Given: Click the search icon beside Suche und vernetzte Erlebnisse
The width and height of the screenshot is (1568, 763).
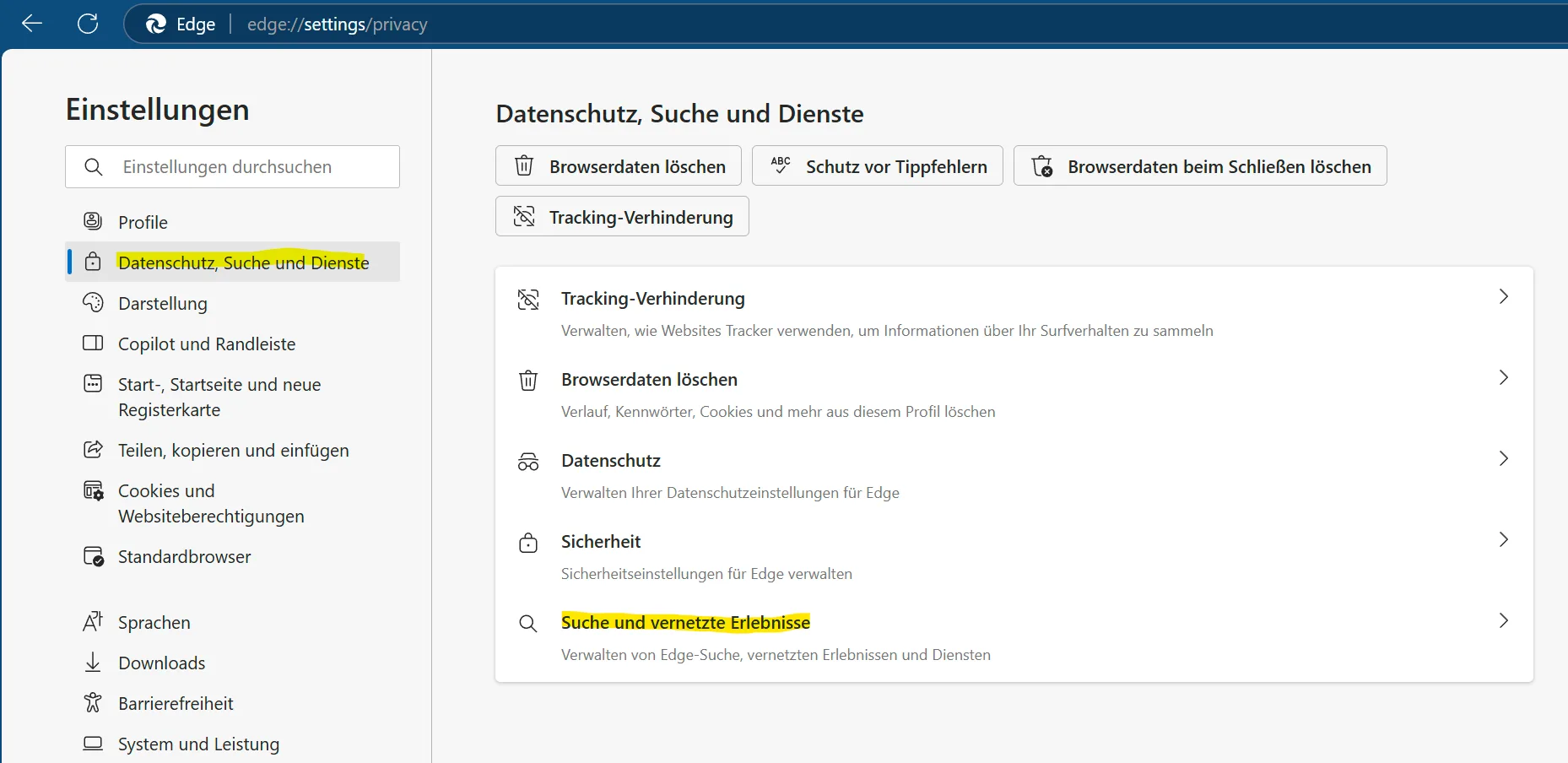Looking at the screenshot, I should (528, 623).
